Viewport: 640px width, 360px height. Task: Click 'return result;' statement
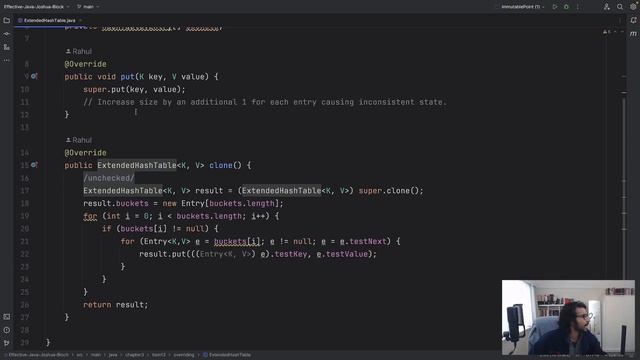pyautogui.click(x=116, y=305)
